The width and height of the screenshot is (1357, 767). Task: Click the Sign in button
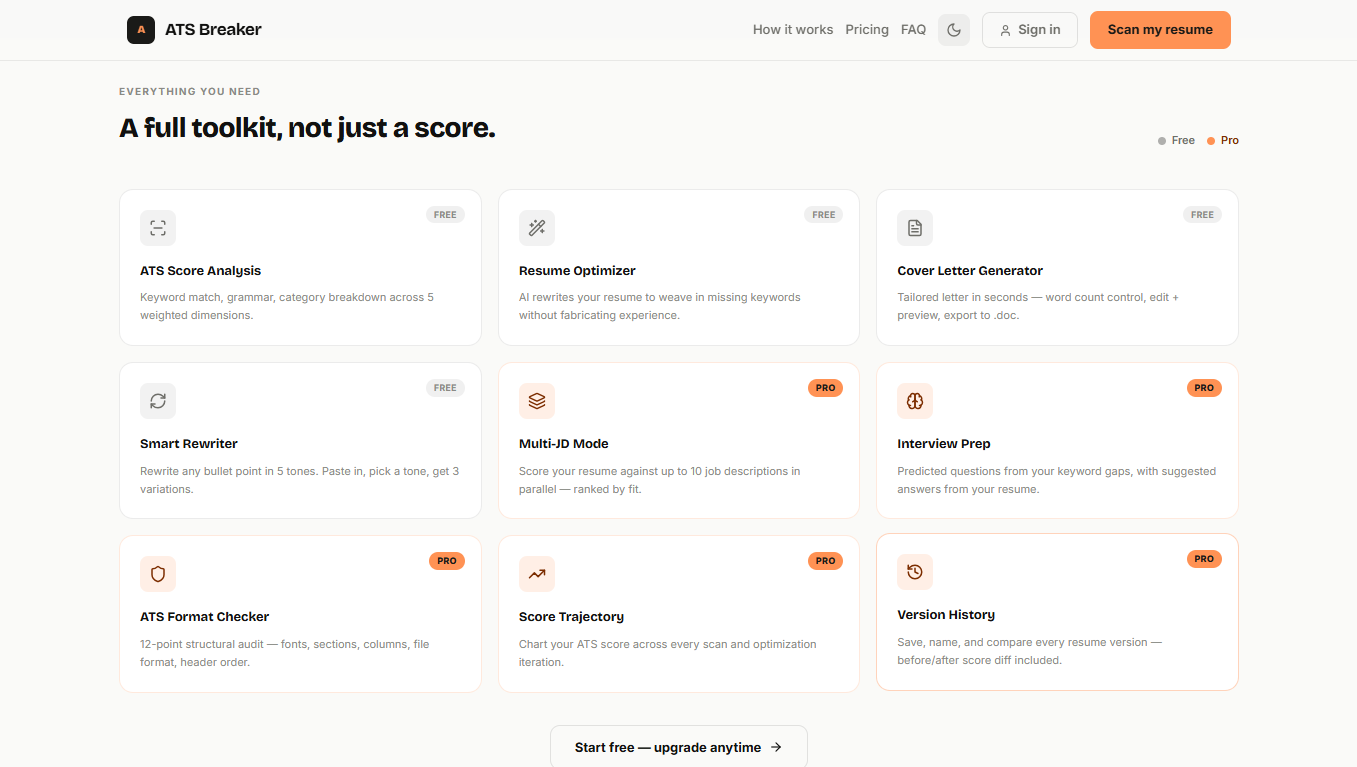click(x=1030, y=30)
